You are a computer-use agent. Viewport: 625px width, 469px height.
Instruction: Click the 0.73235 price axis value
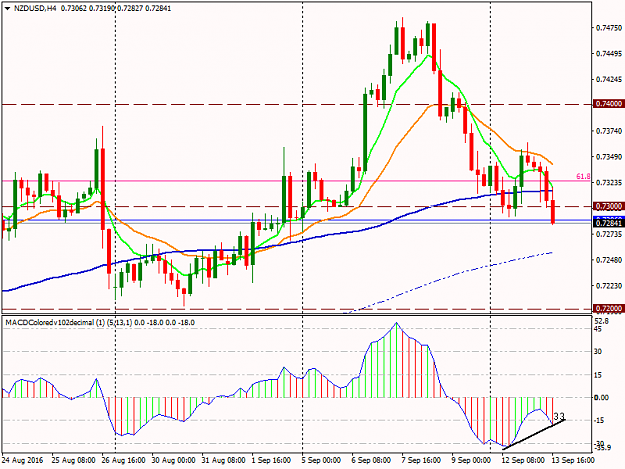click(x=609, y=182)
